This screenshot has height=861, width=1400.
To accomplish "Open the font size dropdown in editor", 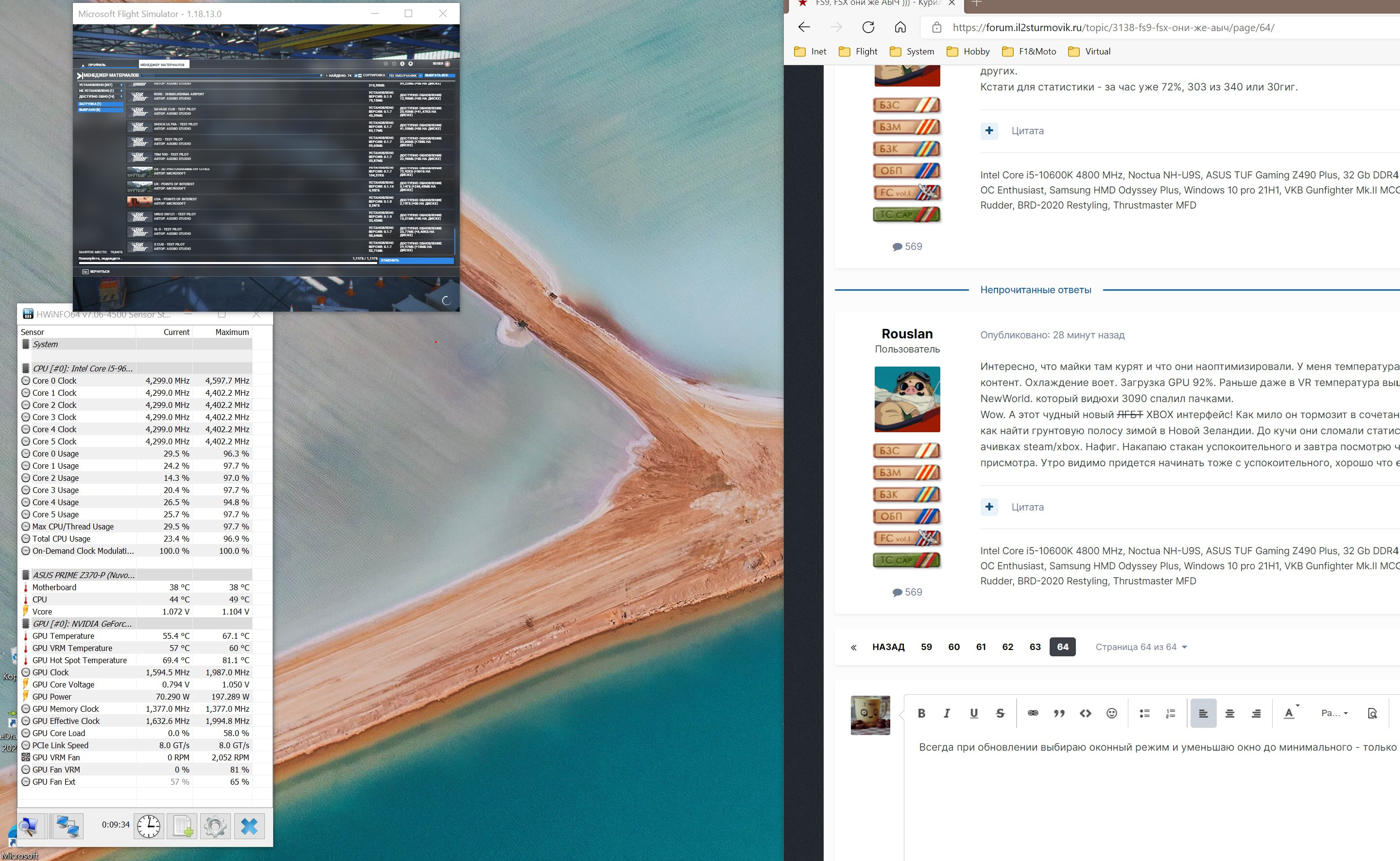I will 1334,713.
